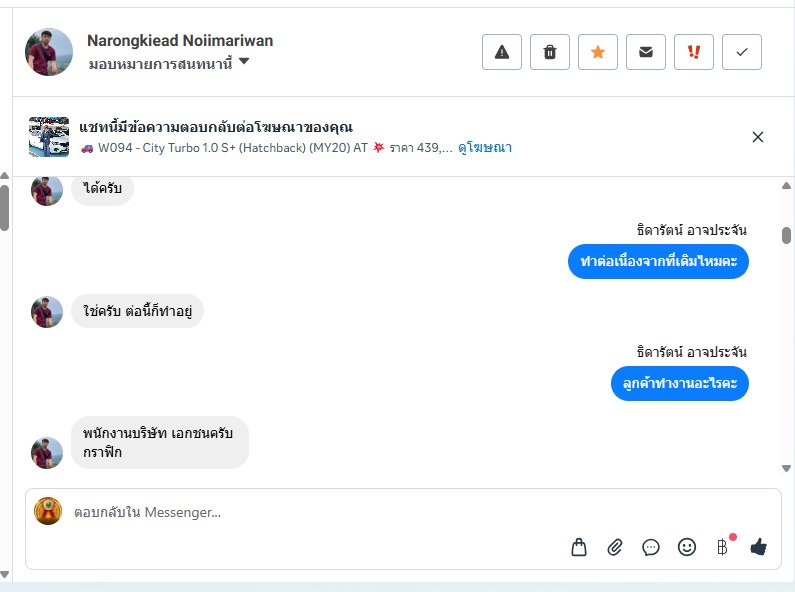Click the baht payment request icon
The width and height of the screenshot is (795, 592).
pos(722,547)
